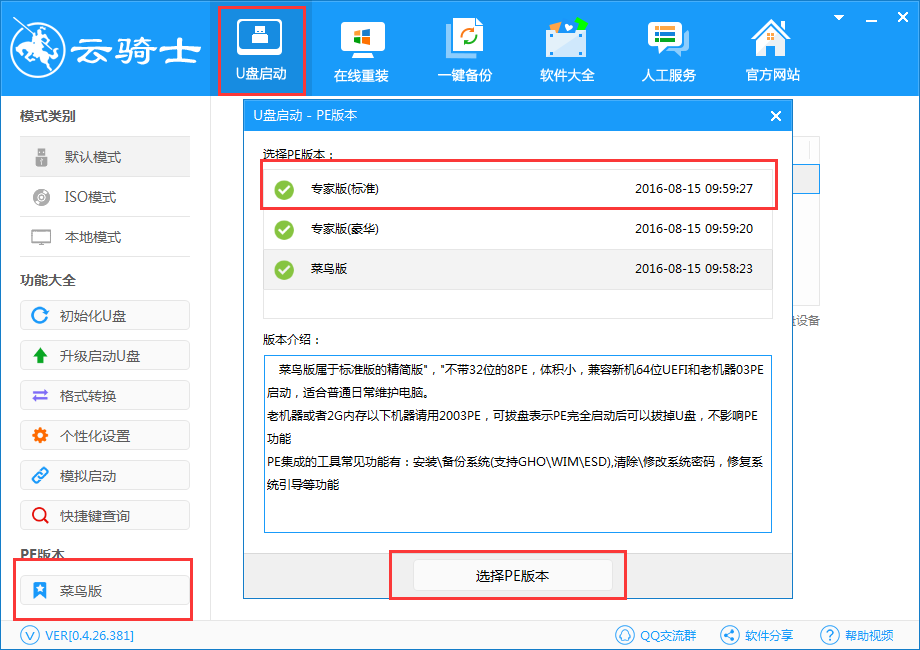Visit 官方网站 home icon
The height and width of the screenshot is (650, 920).
pyautogui.click(x=772, y=50)
